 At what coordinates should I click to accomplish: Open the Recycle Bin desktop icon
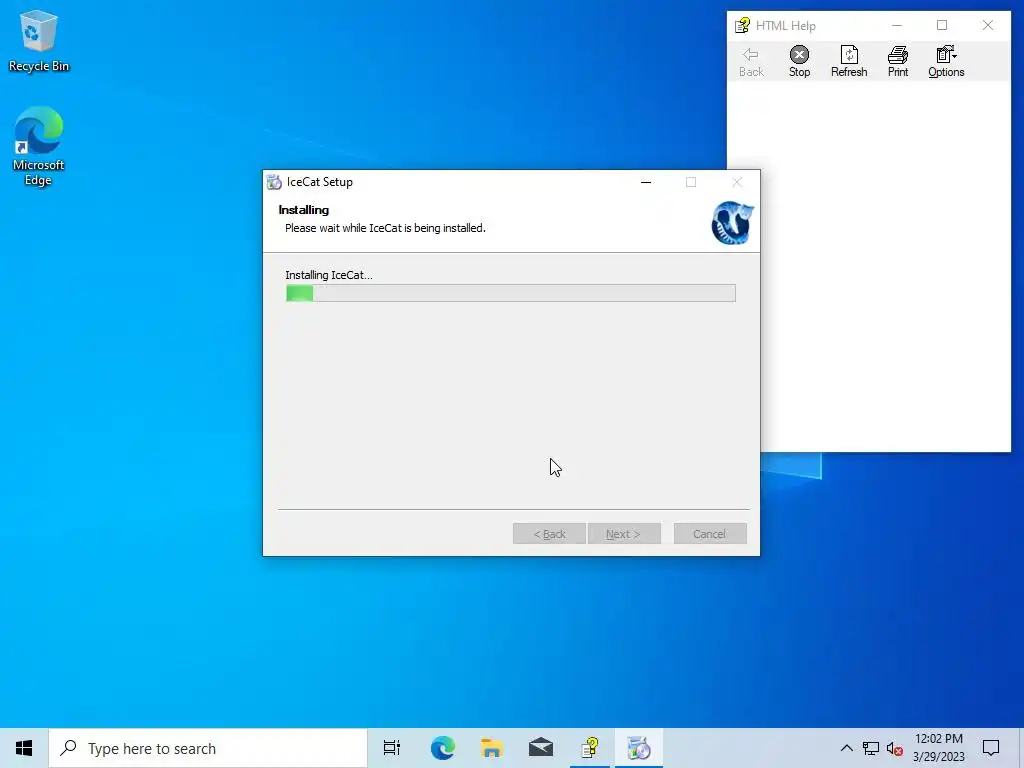(x=39, y=41)
